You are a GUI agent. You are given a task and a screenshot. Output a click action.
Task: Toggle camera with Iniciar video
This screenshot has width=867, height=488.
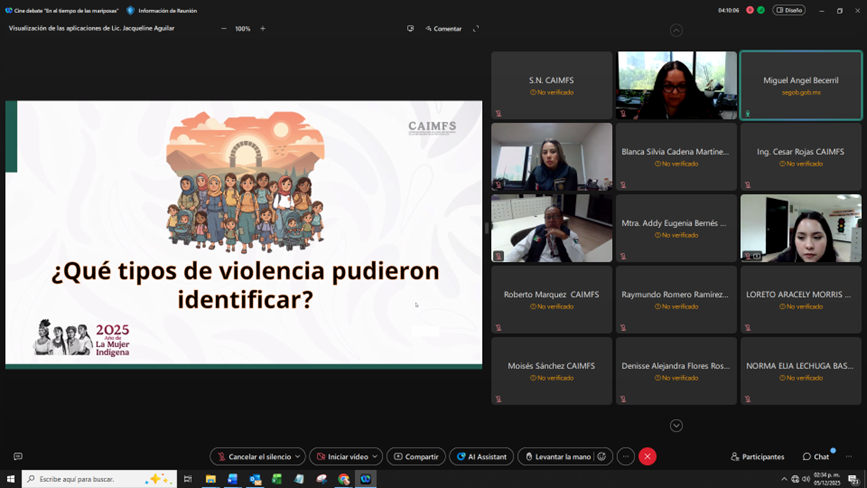click(340, 456)
